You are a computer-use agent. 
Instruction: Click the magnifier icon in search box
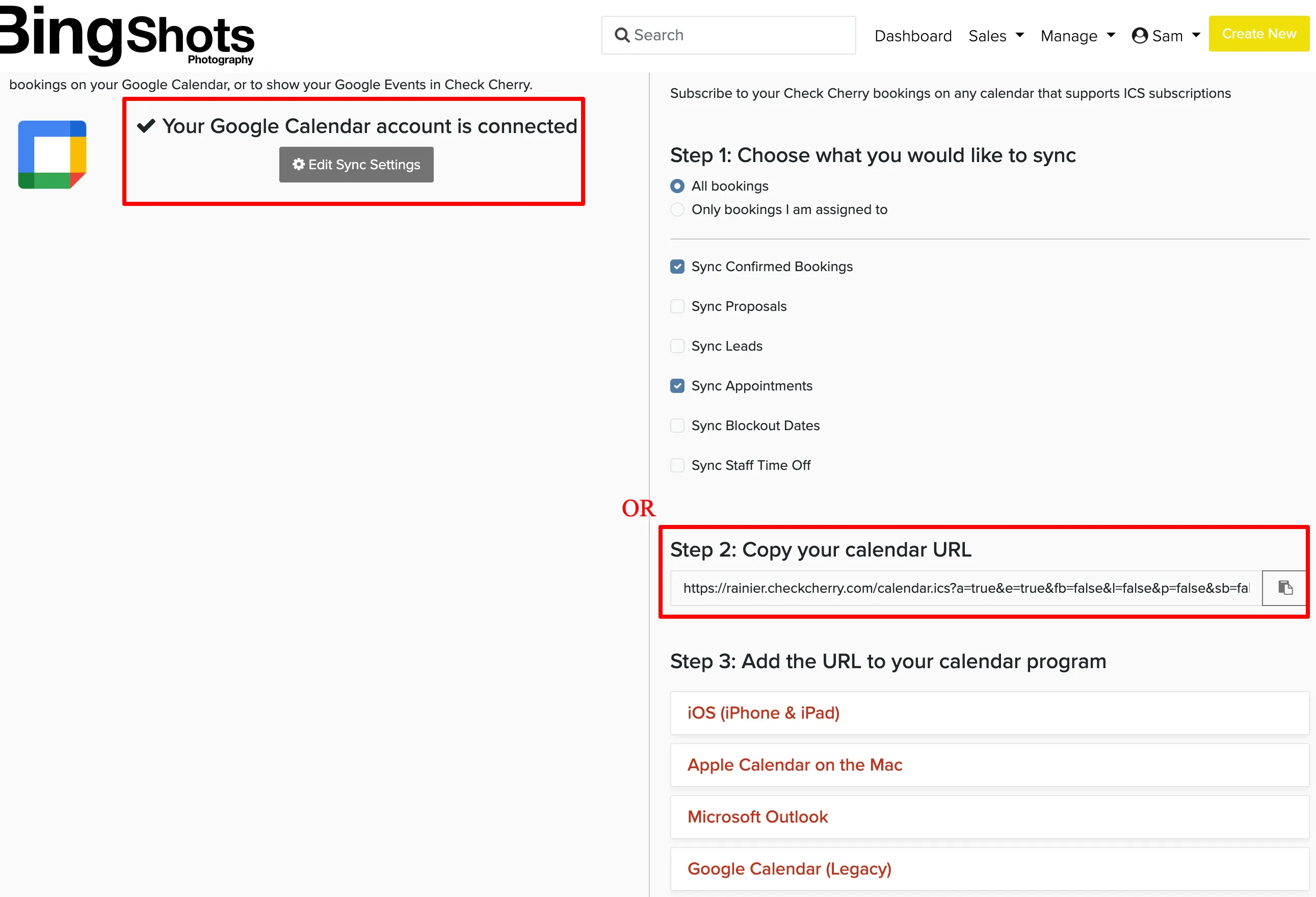pos(622,35)
